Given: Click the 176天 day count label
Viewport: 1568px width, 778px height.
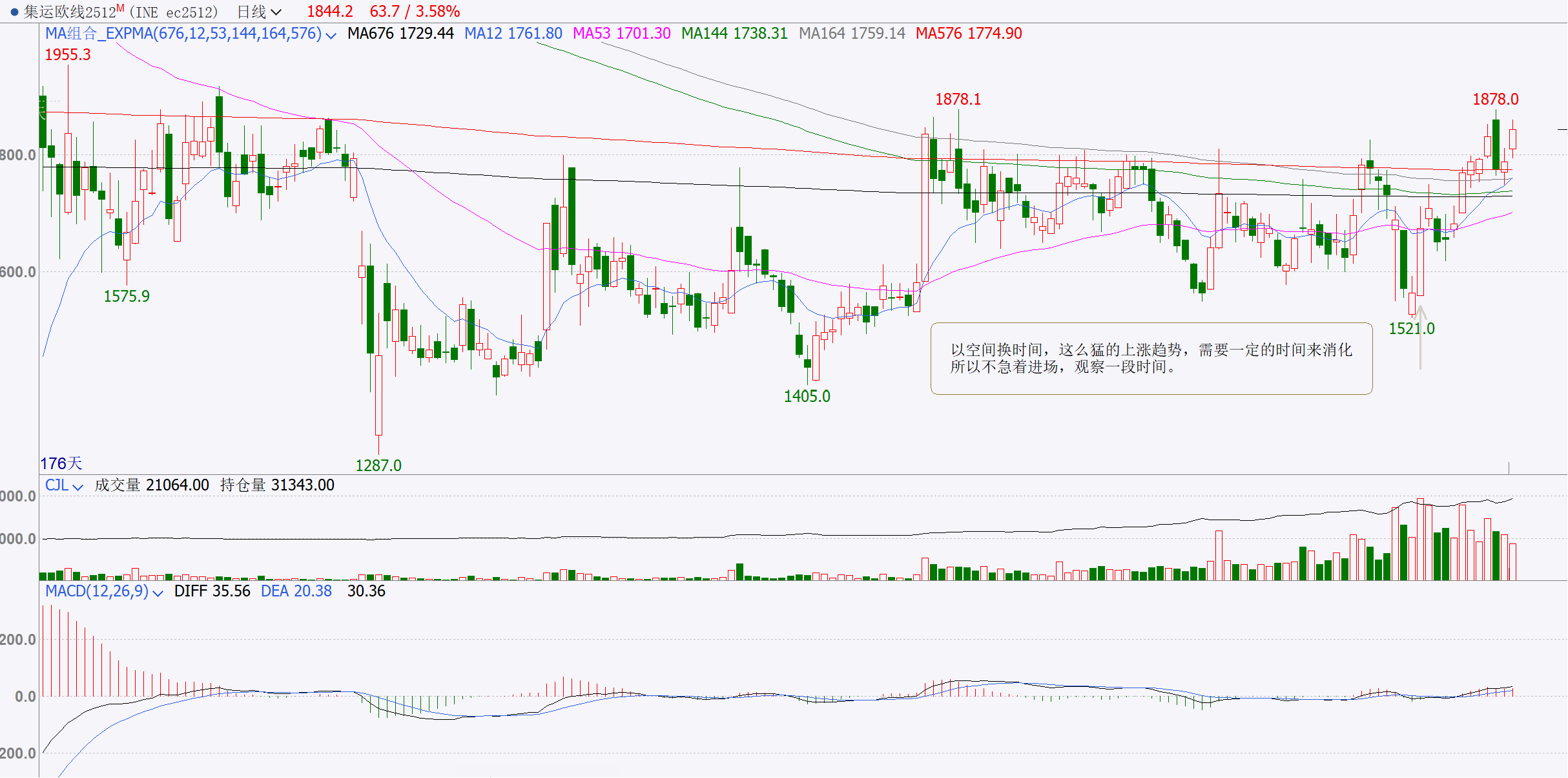Looking at the screenshot, I should [x=61, y=463].
